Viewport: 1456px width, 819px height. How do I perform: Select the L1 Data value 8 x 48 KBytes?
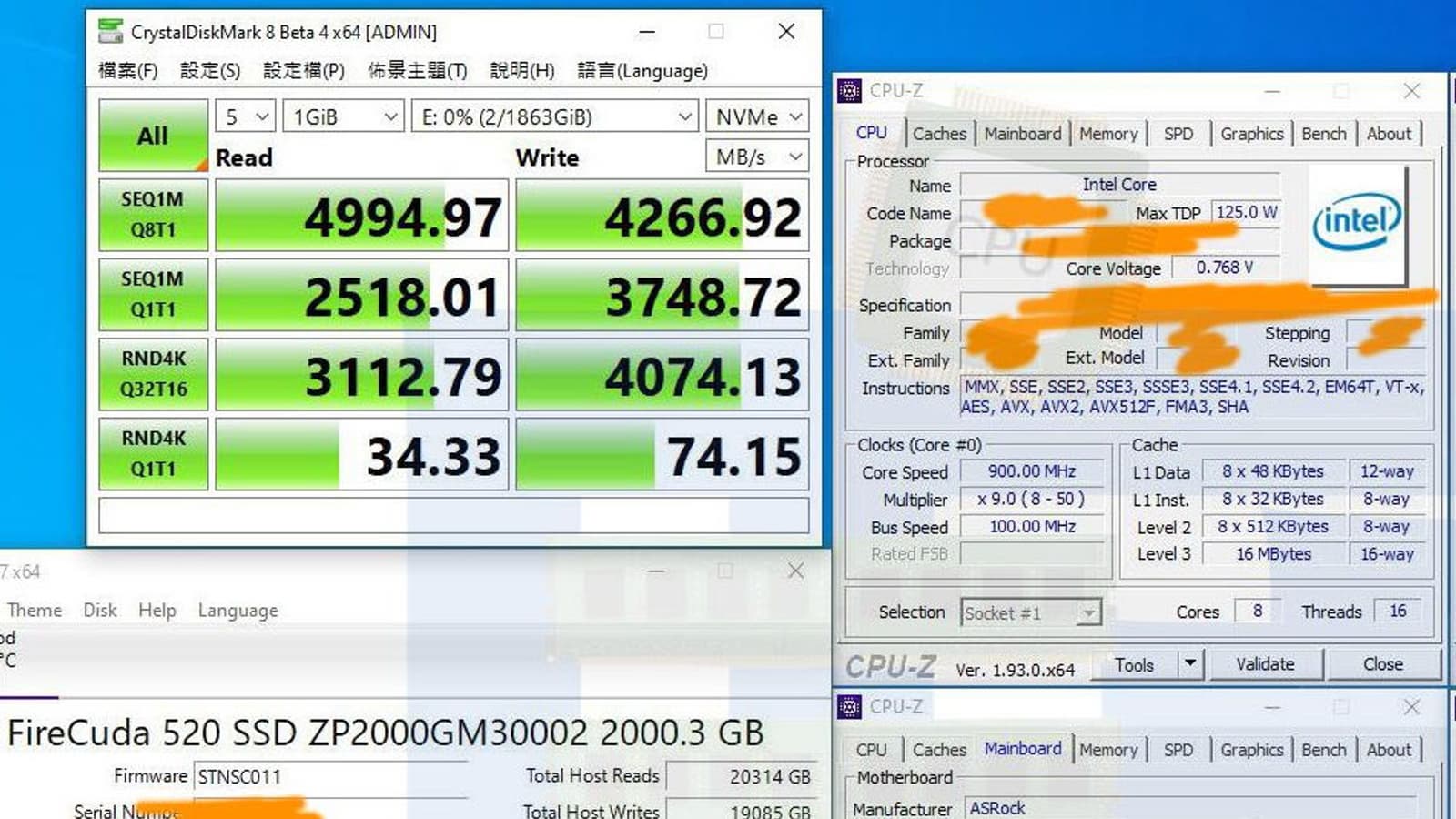[1273, 471]
